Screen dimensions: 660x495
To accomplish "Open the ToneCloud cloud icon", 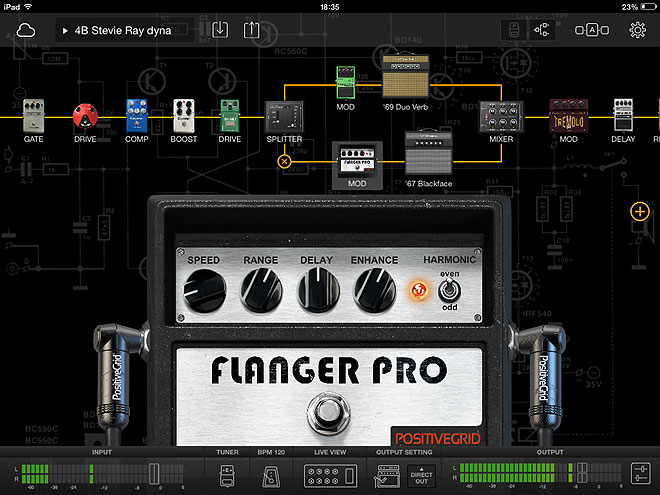I will 26,30.
